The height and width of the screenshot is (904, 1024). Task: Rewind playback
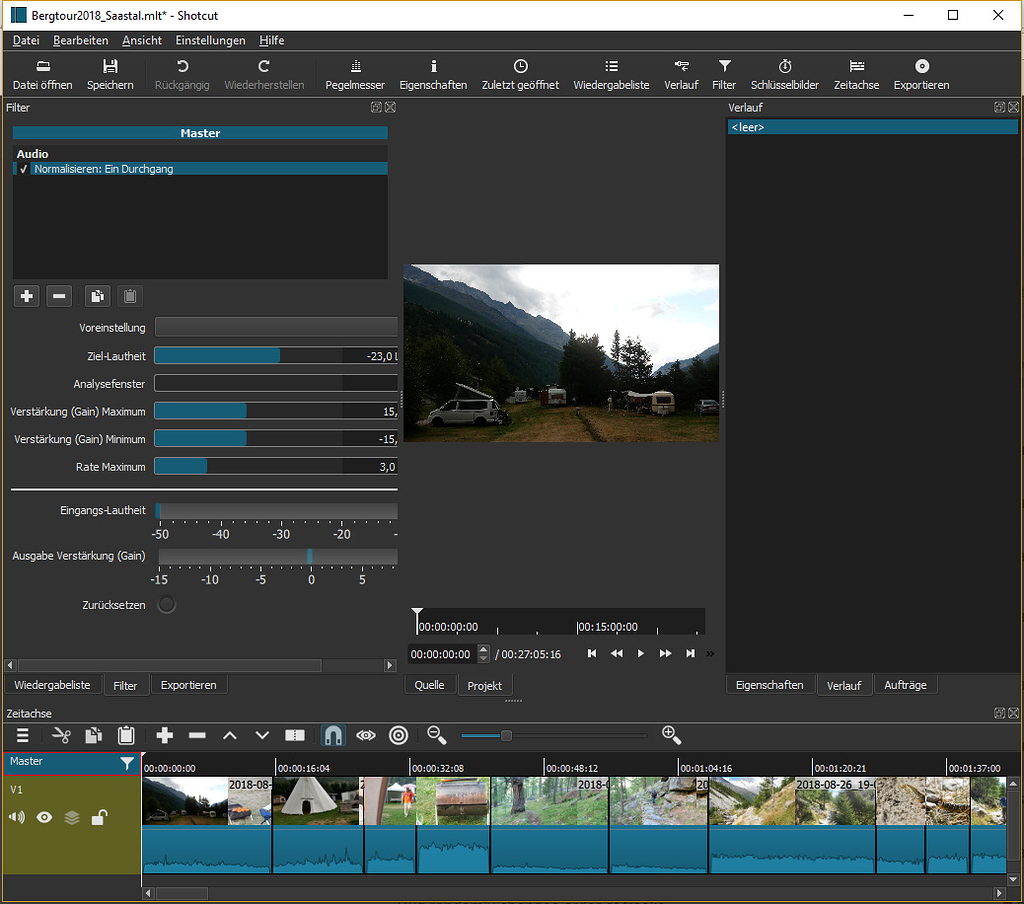(616, 653)
